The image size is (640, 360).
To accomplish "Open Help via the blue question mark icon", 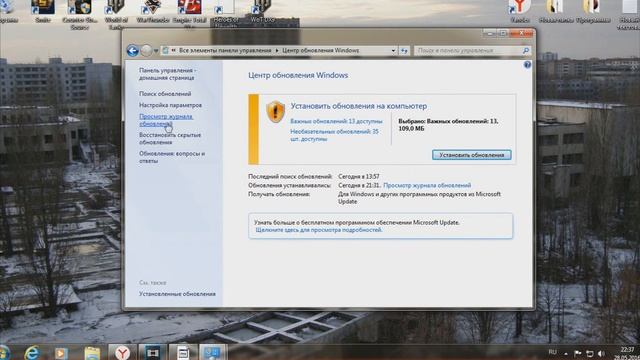I will (527, 65).
